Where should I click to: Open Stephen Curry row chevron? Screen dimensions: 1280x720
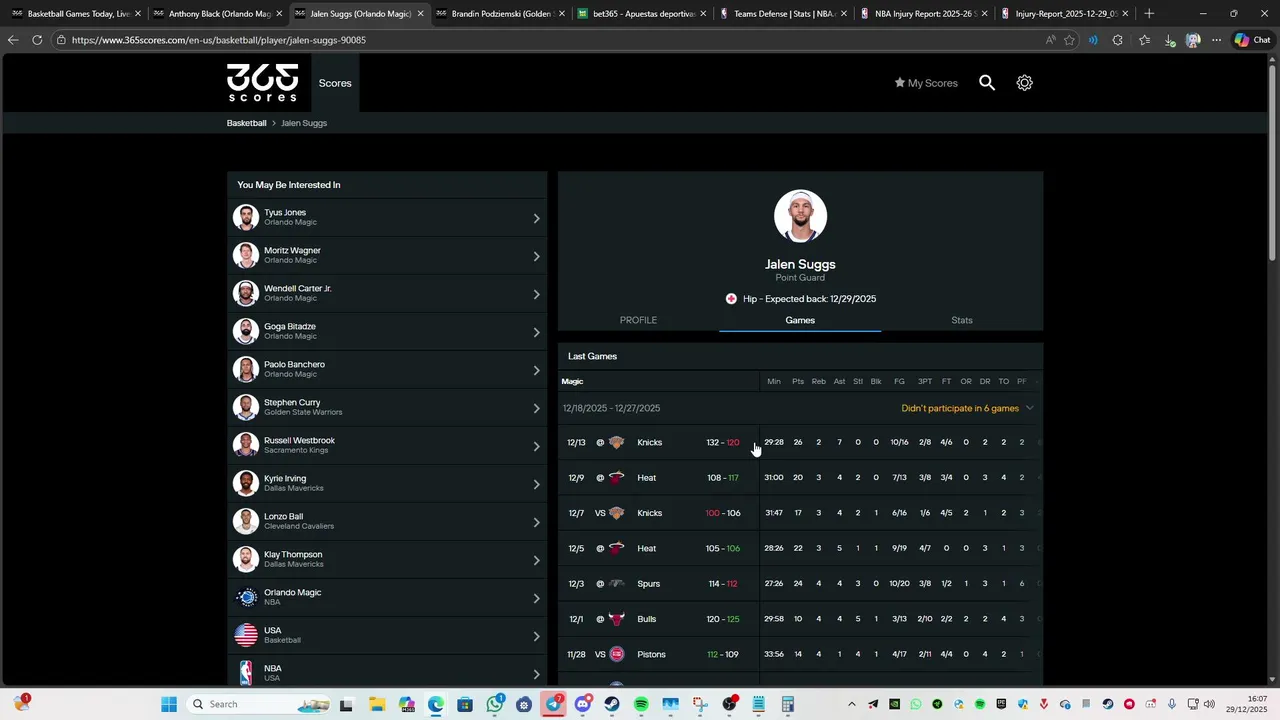tap(536, 408)
